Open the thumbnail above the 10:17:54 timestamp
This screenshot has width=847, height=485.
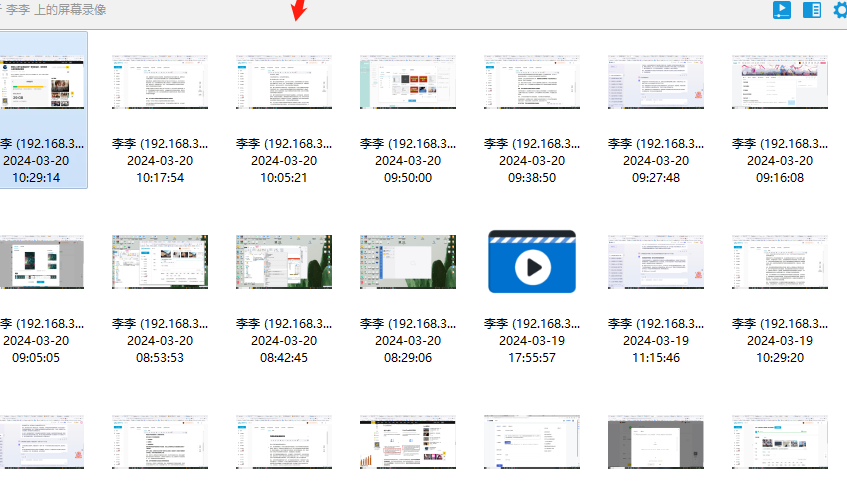click(160, 82)
